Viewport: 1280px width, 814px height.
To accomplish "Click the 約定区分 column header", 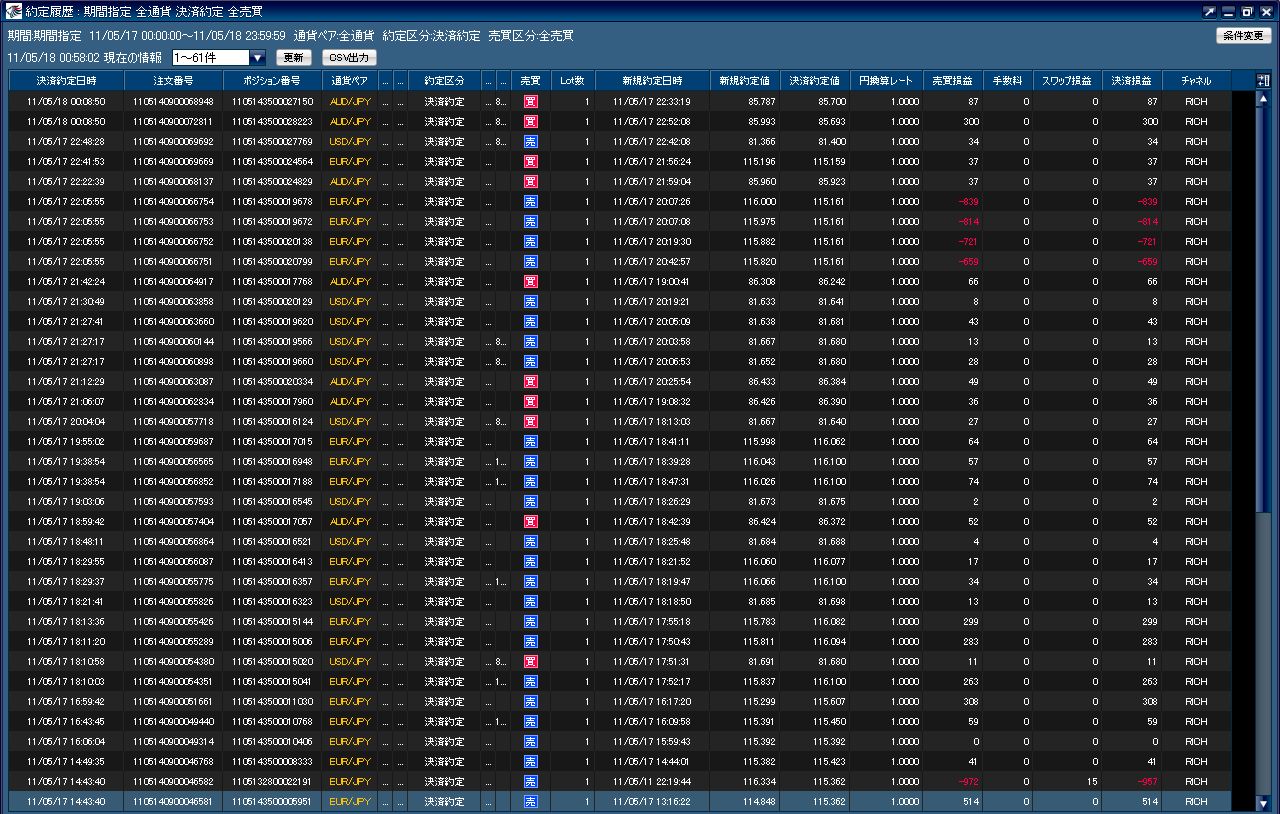I will [444, 81].
